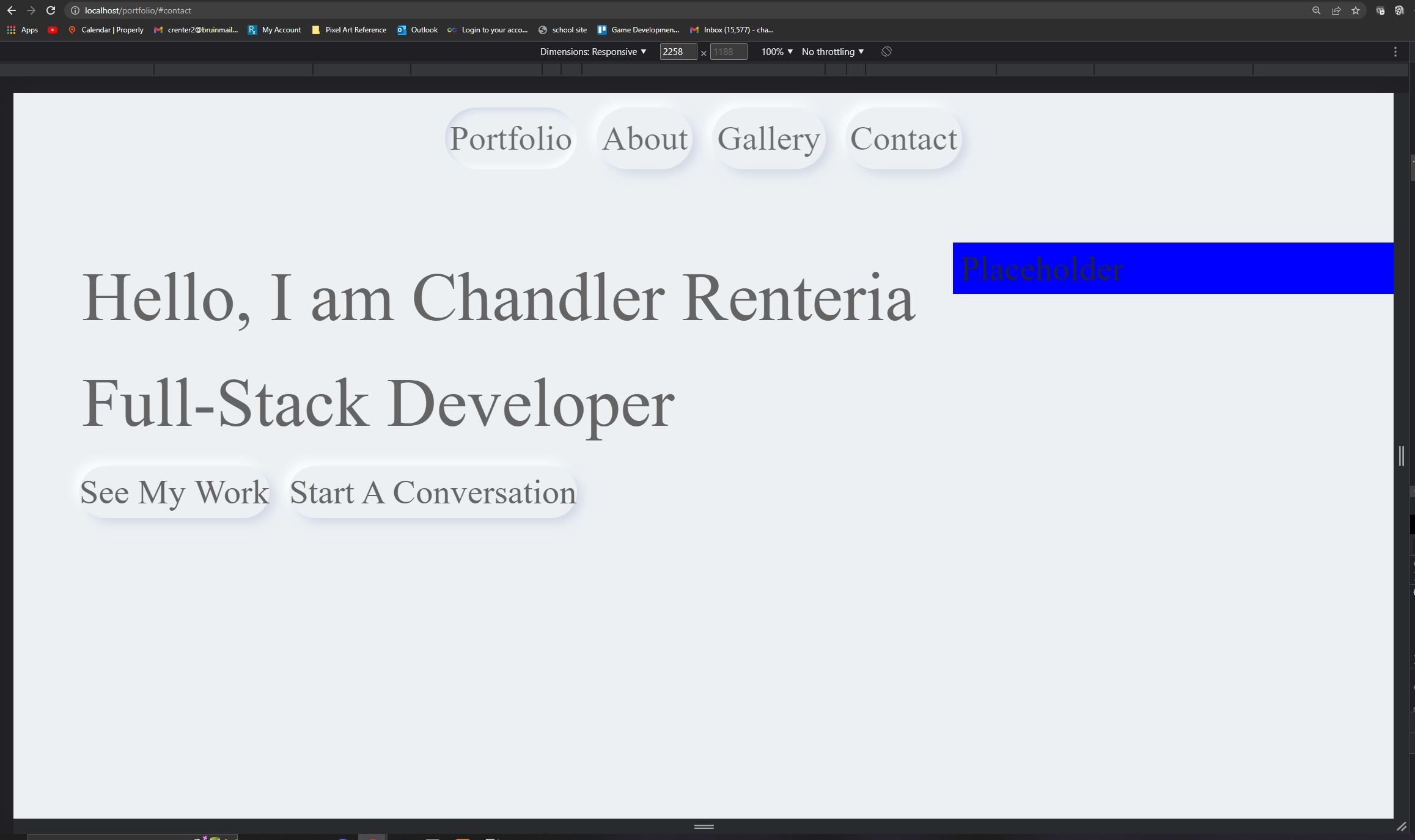Reload the localhost portfolio page
Viewport: 1415px width, 840px height.
click(x=51, y=10)
